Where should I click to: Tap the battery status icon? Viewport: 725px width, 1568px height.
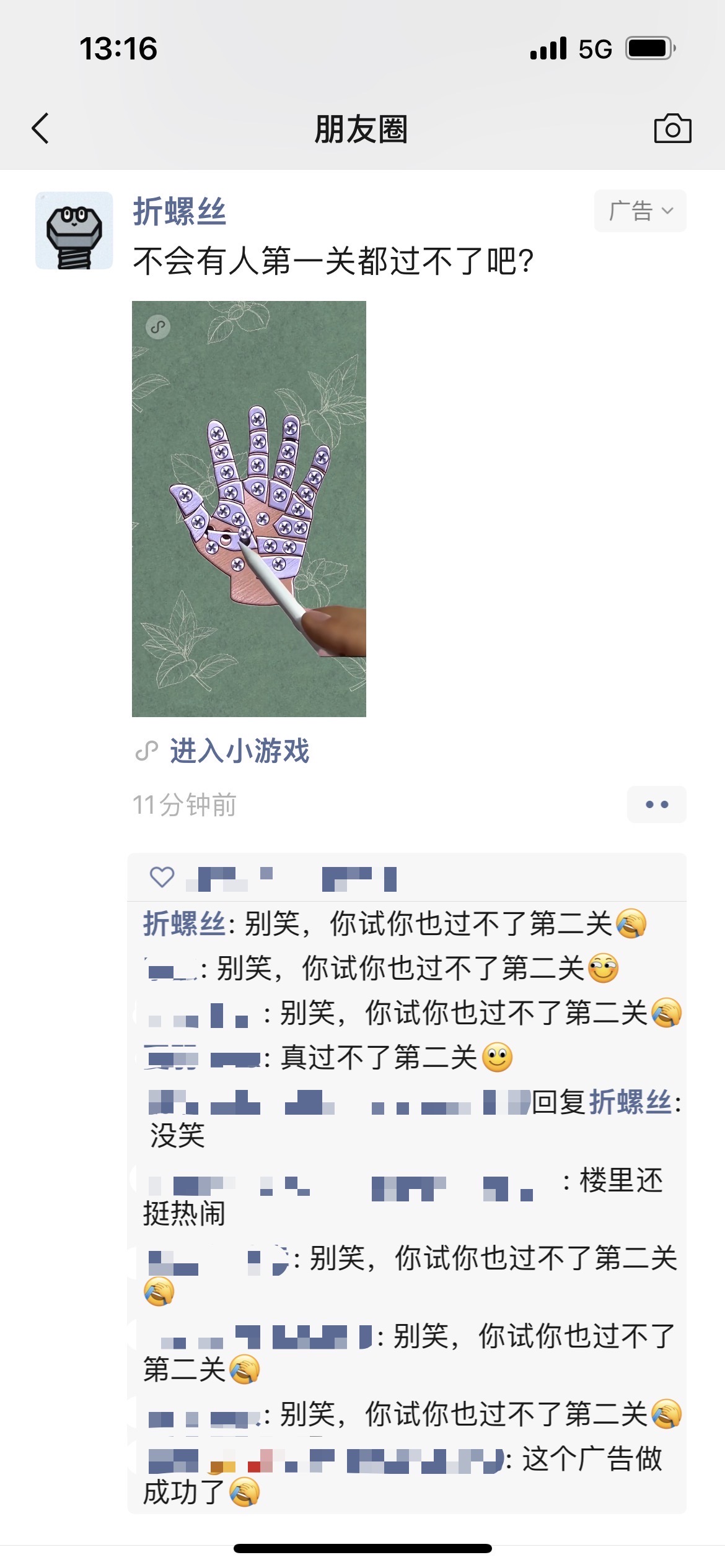tap(651, 48)
